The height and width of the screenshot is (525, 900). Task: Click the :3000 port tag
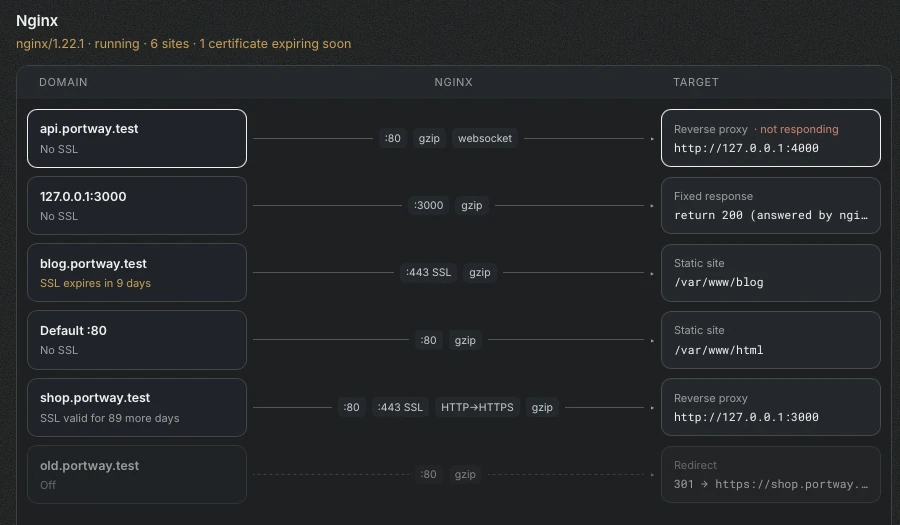point(429,205)
